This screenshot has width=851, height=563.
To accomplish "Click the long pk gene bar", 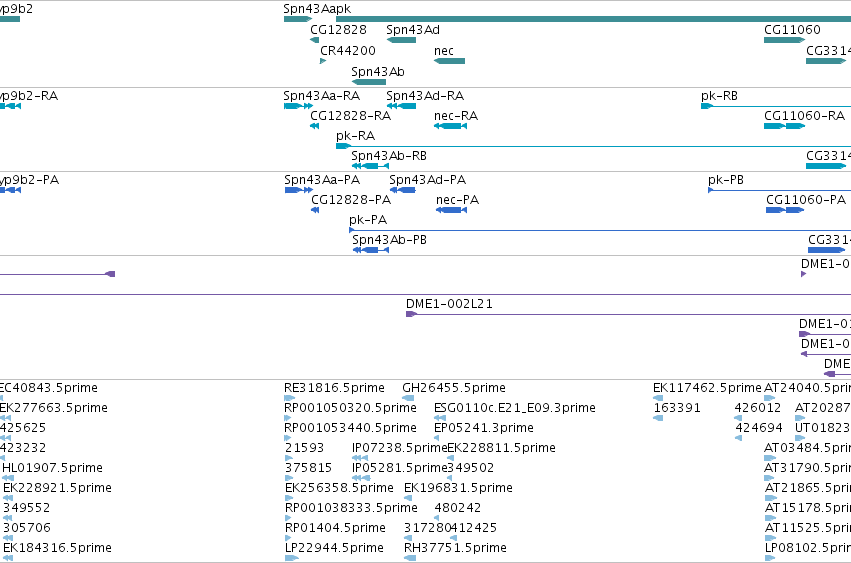I will (593, 19).
